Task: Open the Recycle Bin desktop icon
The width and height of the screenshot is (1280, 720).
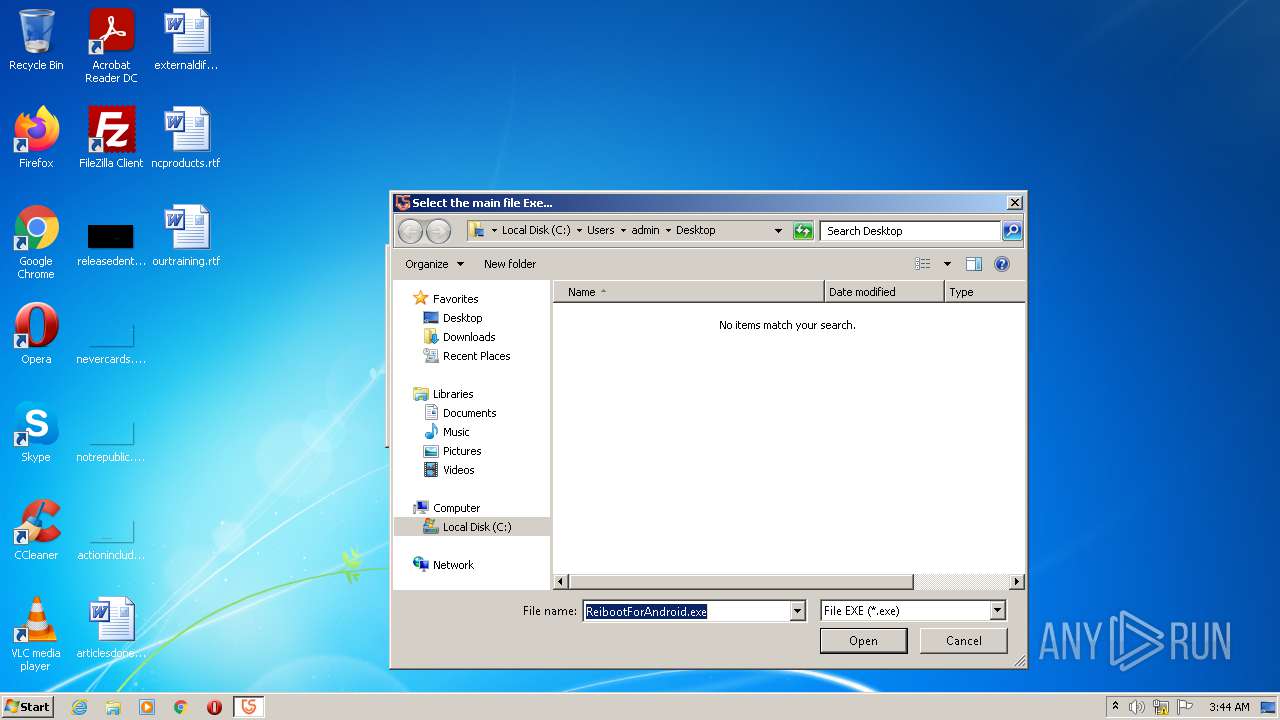Action: (36, 40)
